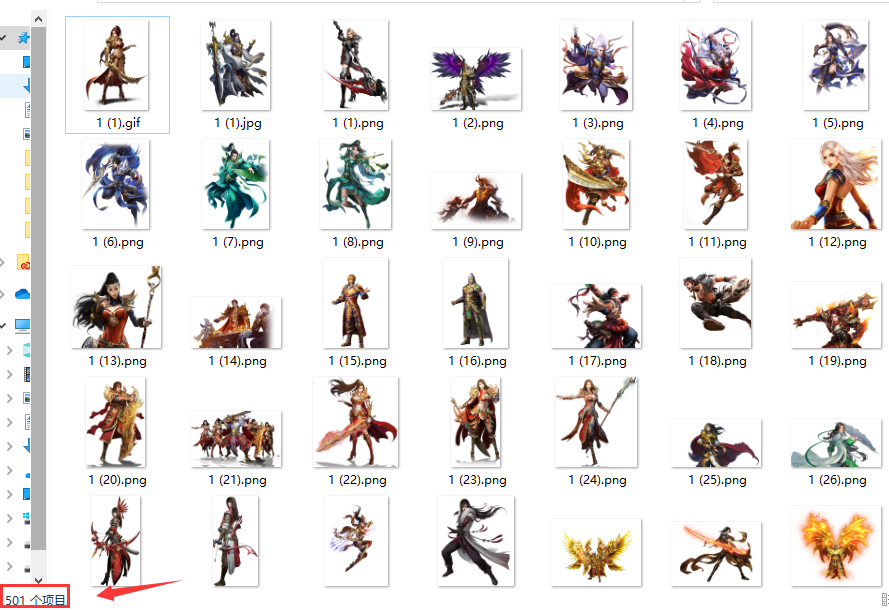Click the file name "1 (24).png"

[598, 480]
